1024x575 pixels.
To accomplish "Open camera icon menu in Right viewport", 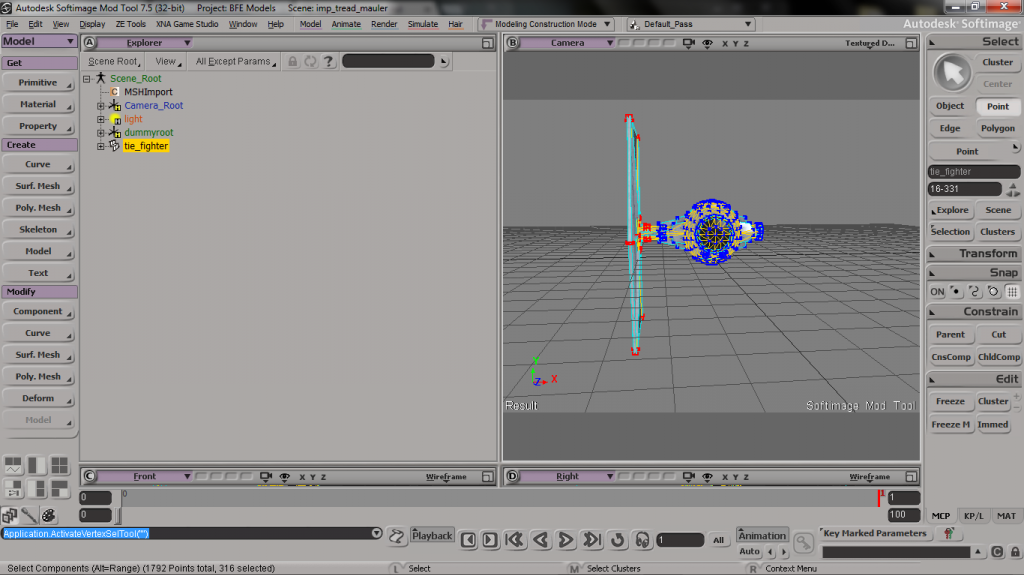I will [x=688, y=477].
